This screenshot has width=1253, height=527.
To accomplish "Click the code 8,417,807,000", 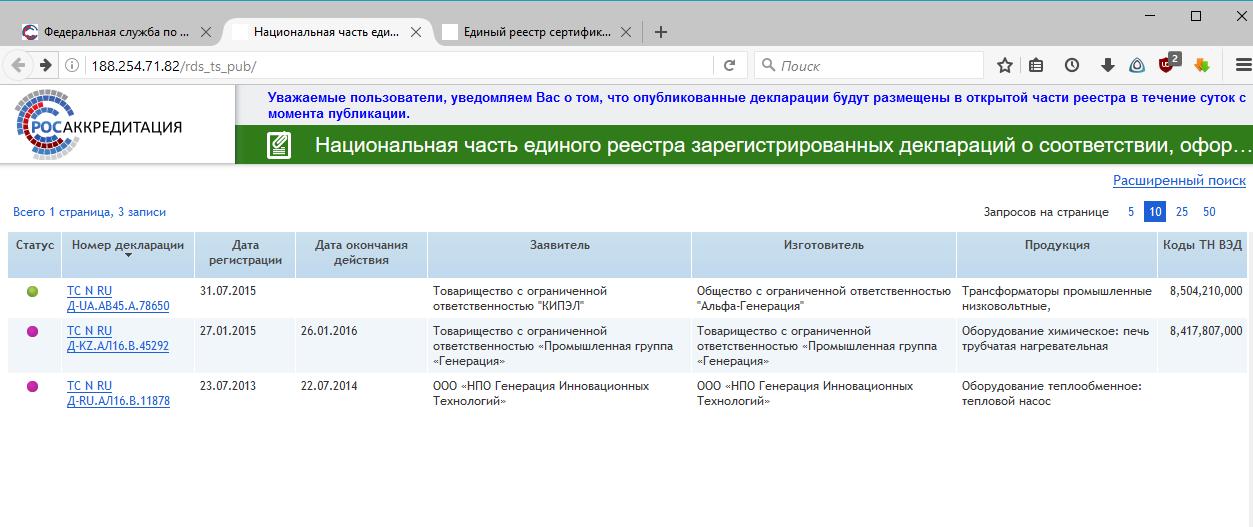I will [1206, 331].
